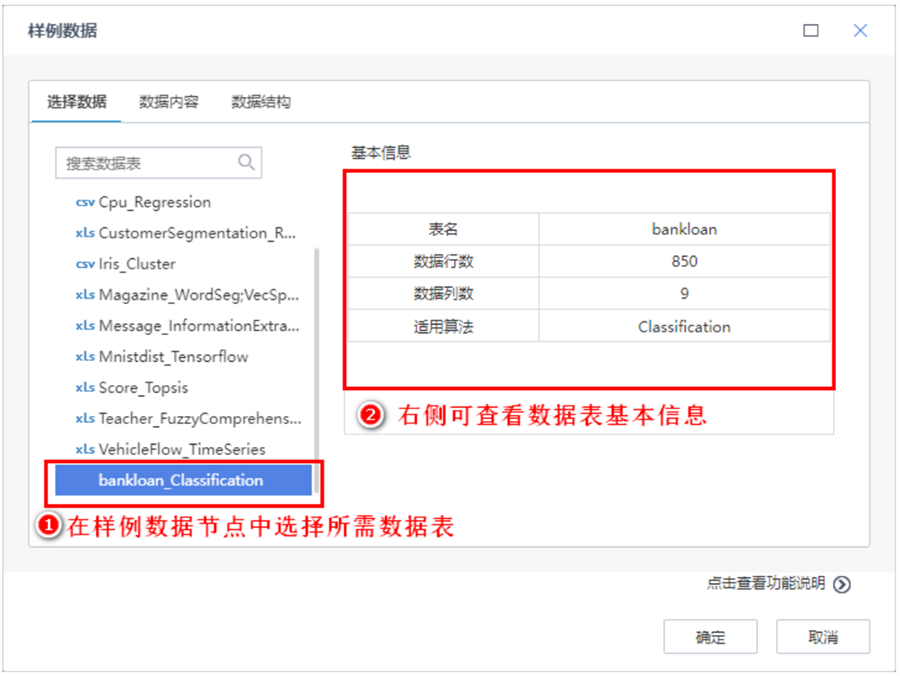Image resolution: width=900 pixels, height=676 pixels.
Task: Switch to the 数据内容 tab
Action: [169, 102]
